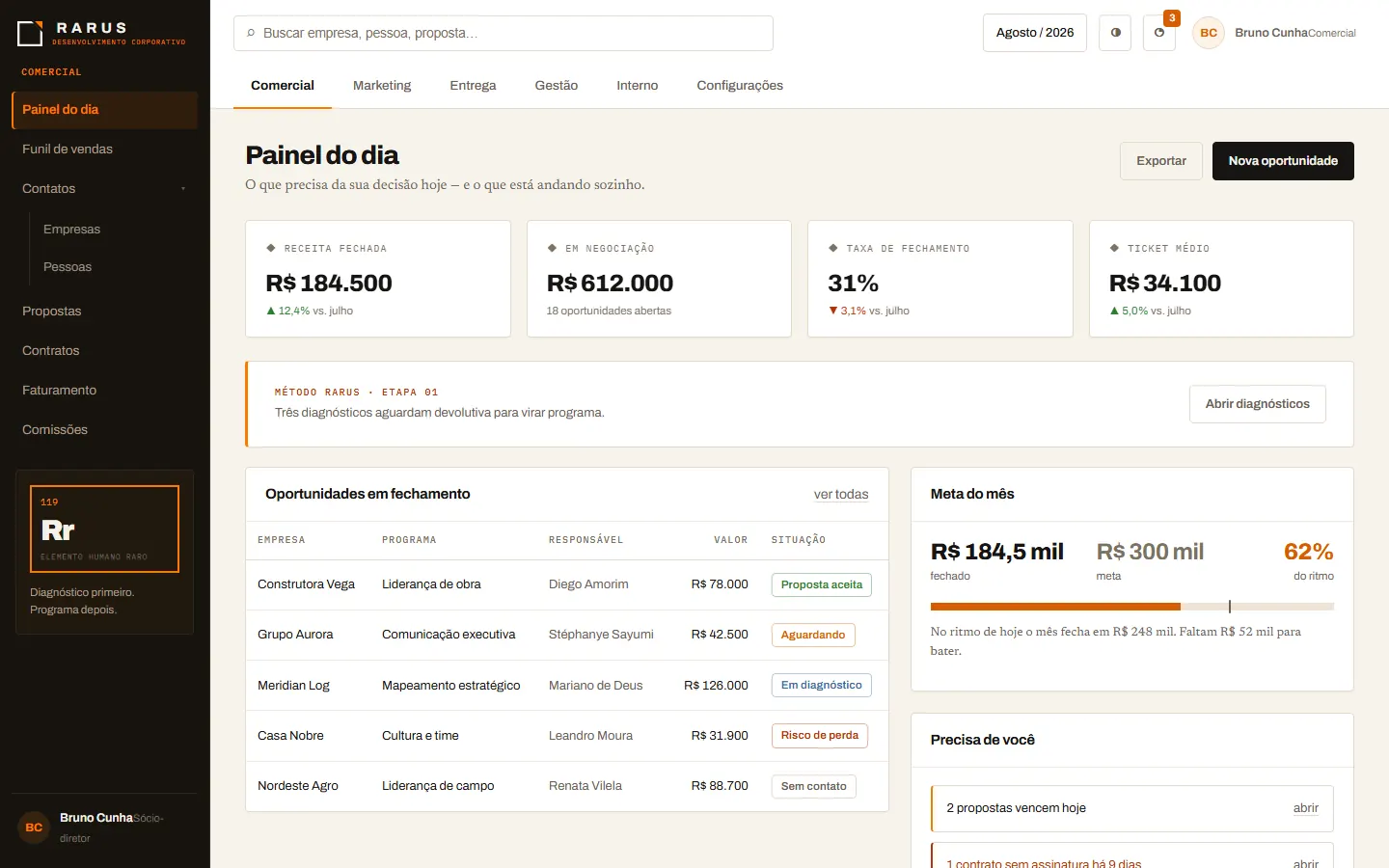Click the BC avatar in the sidebar footer
1389x868 pixels.
point(34,827)
